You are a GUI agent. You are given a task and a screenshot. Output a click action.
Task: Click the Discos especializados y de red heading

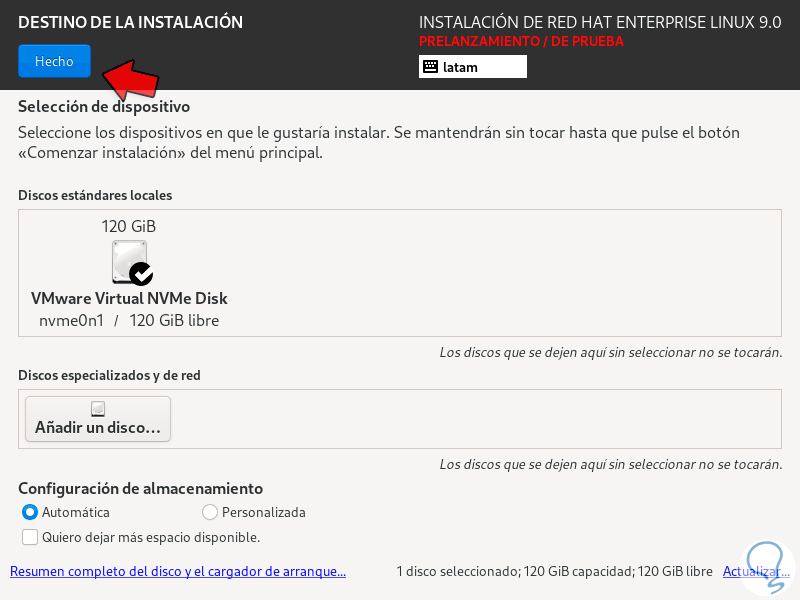(109, 376)
